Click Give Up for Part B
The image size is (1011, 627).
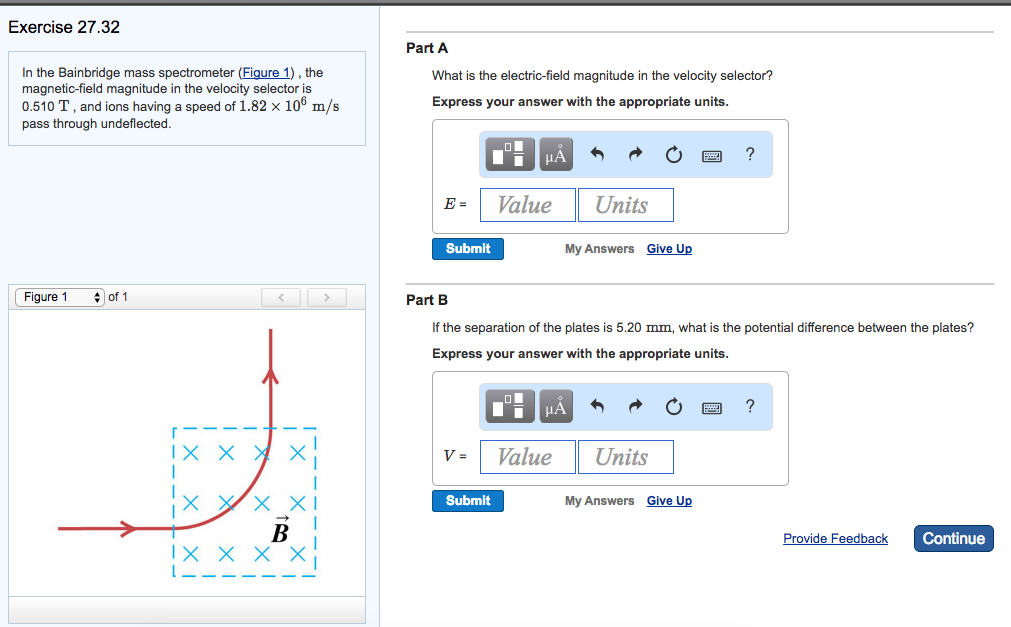pyautogui.click(x=668, y=500)
